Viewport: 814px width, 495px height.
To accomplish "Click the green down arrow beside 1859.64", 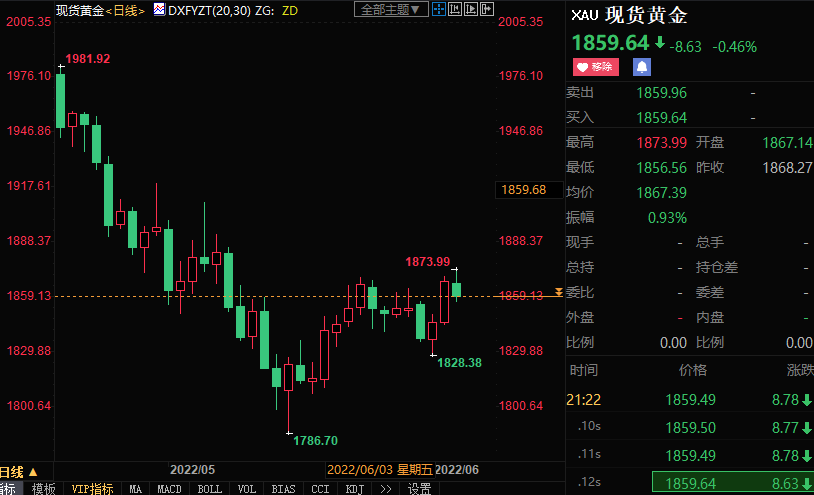I will 660,44.
